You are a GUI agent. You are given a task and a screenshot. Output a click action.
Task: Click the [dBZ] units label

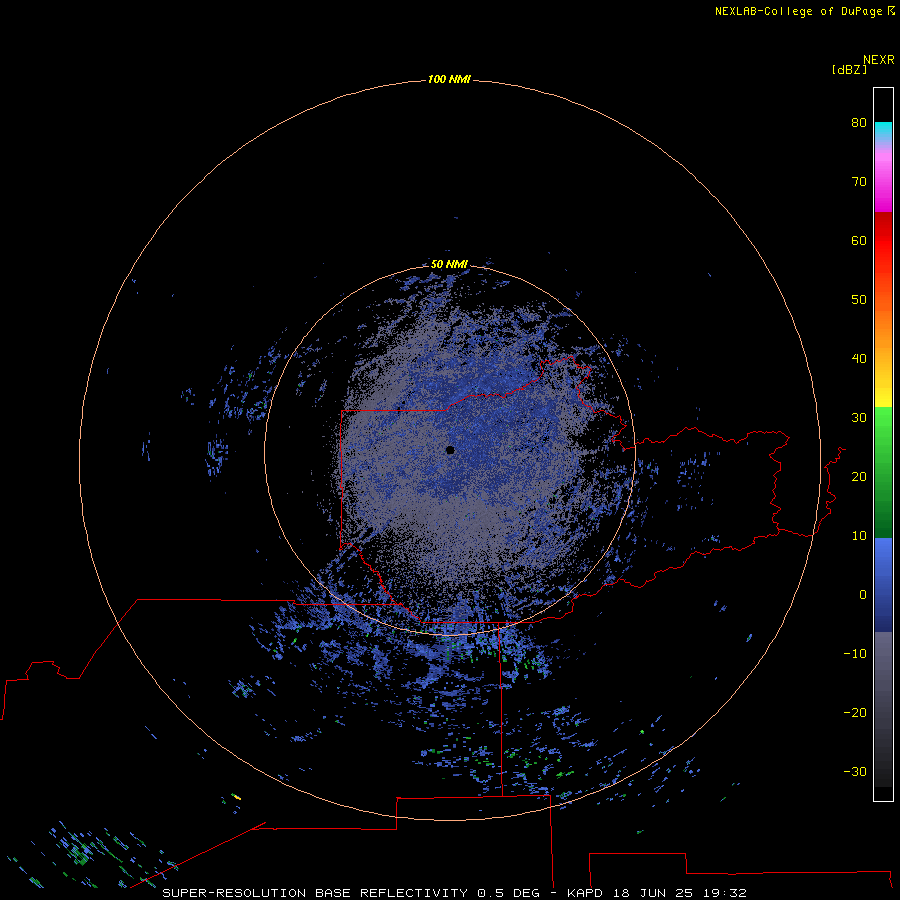point(849,70)
